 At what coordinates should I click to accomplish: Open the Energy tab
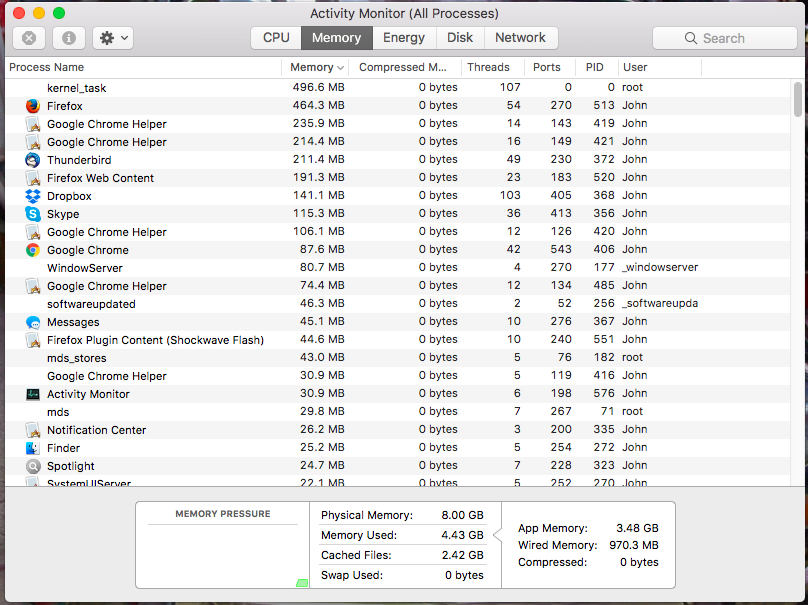(x=404, y=38)
